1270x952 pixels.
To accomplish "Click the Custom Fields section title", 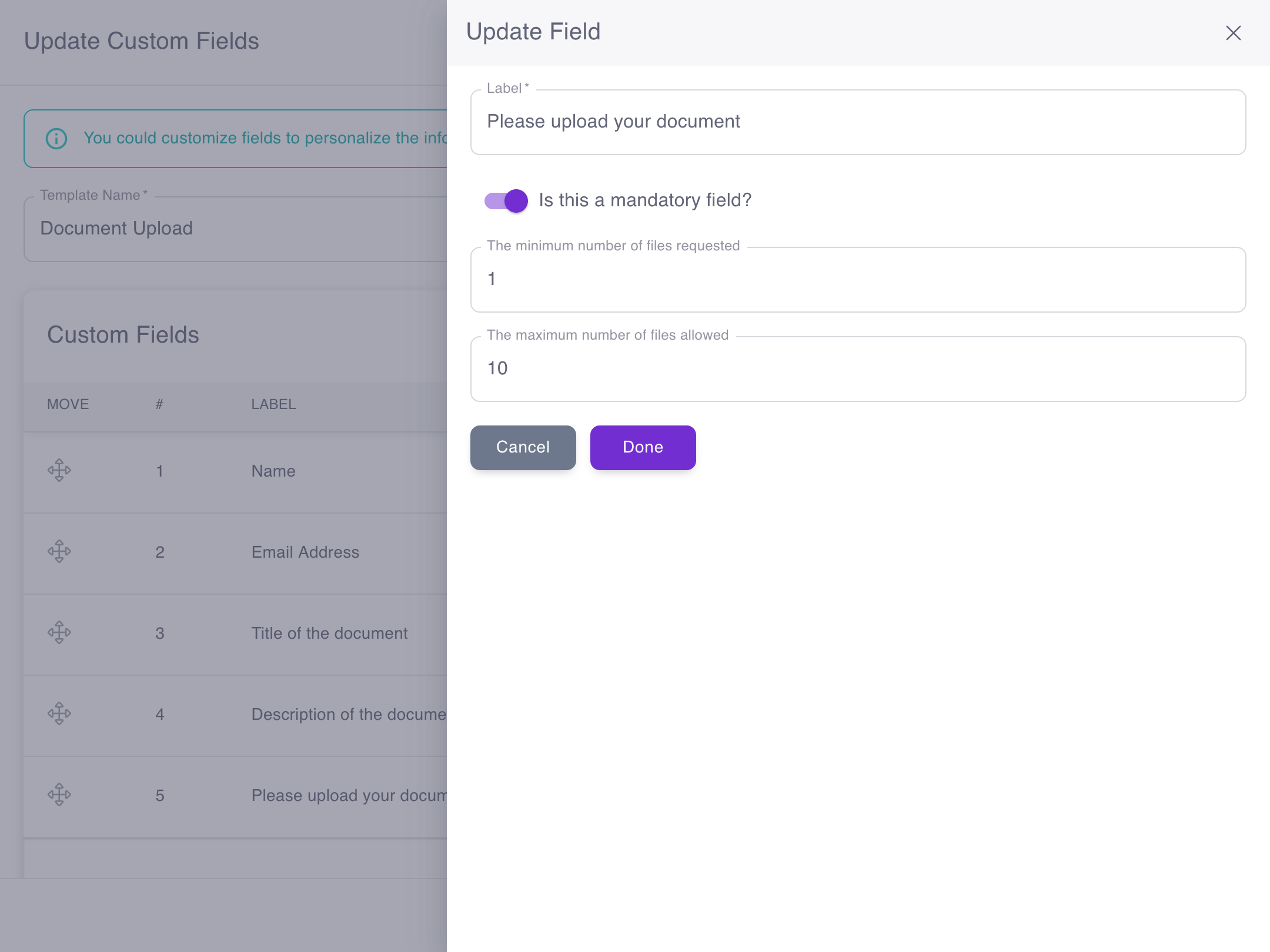I will pyautogui.click(x=122, y=334).
